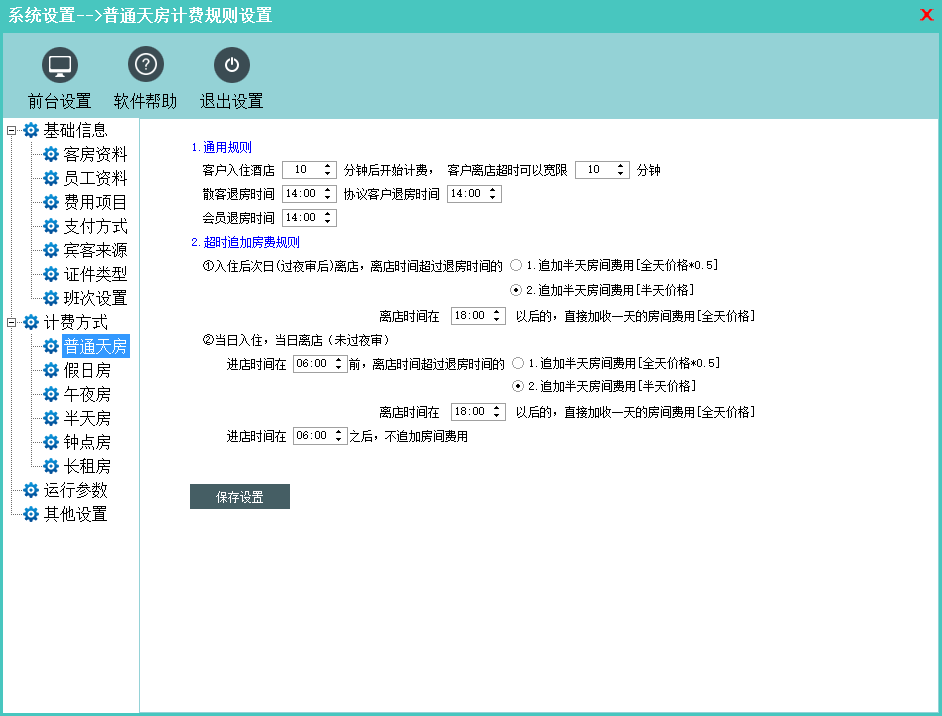Collapse the 计费方式 tree node
Screen dimensions: 942x716
[x=12, y=322]
